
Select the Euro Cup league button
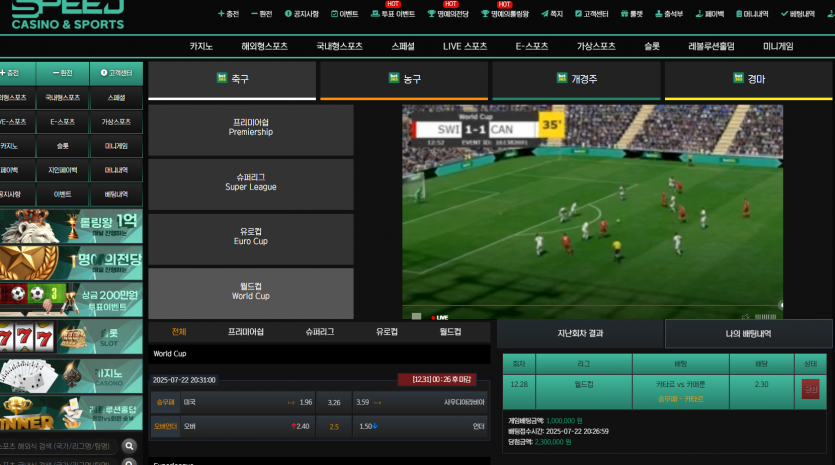[x=251, y=239]
